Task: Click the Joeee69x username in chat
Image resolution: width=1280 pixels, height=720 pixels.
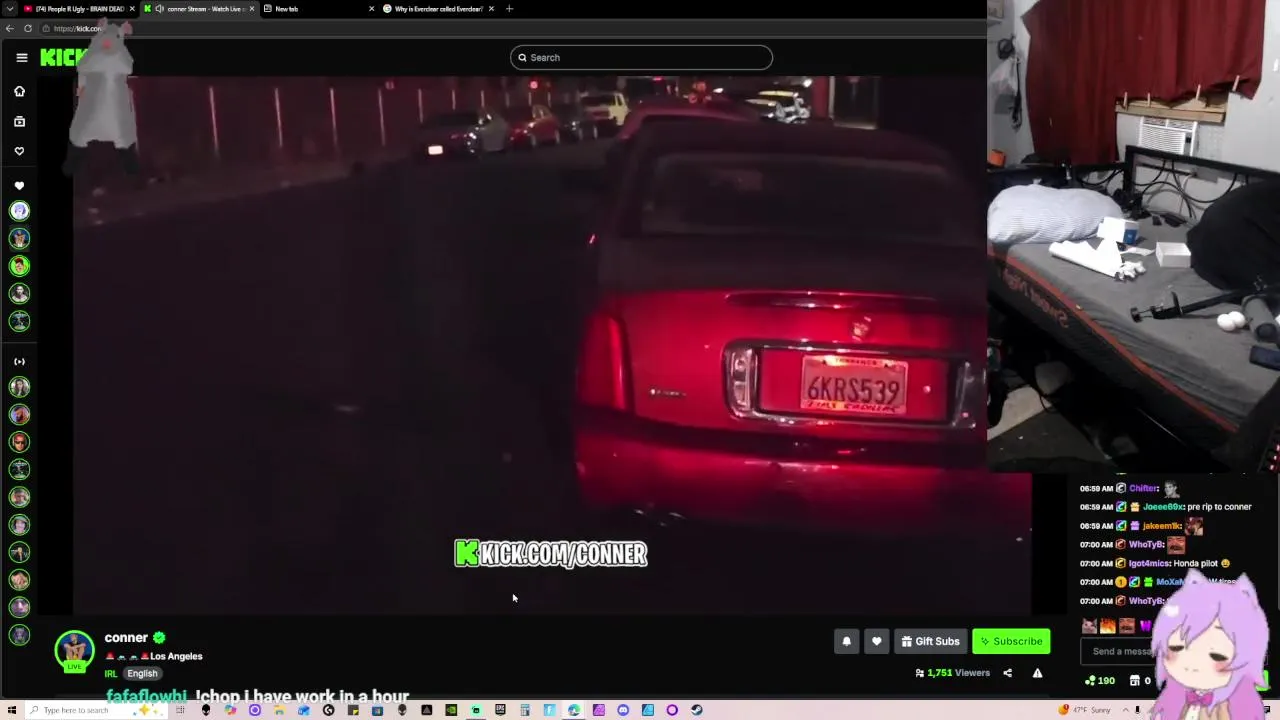Action: pyautogui.click(x=1163, y=507)
